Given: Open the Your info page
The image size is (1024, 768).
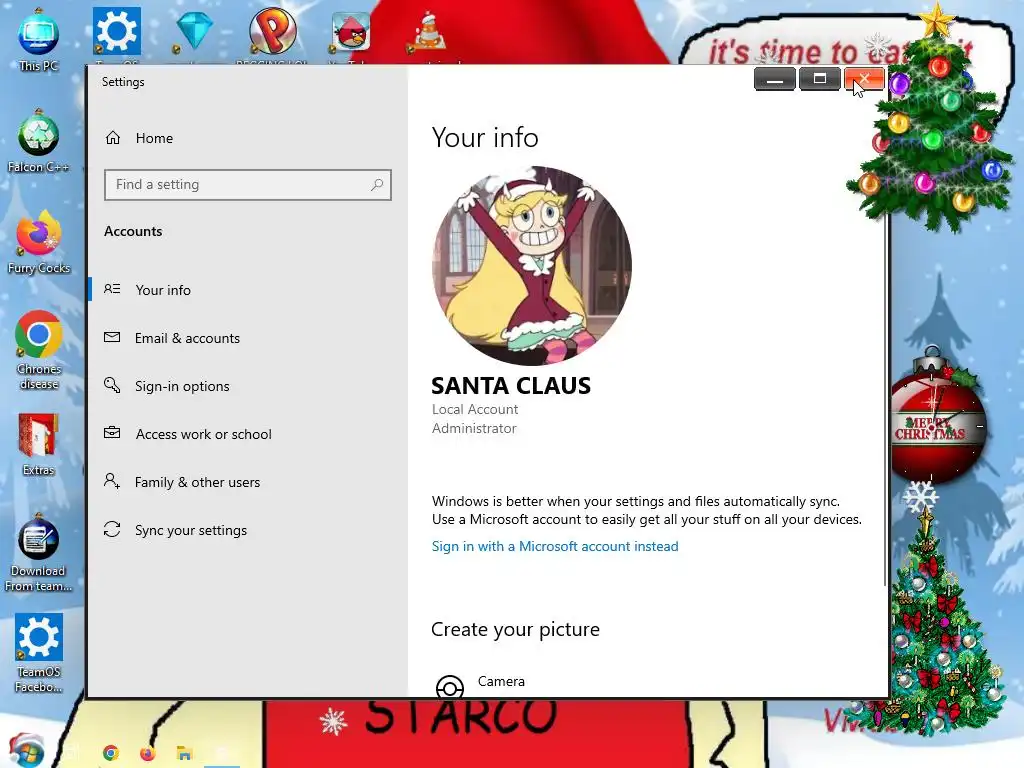Looking at the screenshot, I should click(163, 290).
